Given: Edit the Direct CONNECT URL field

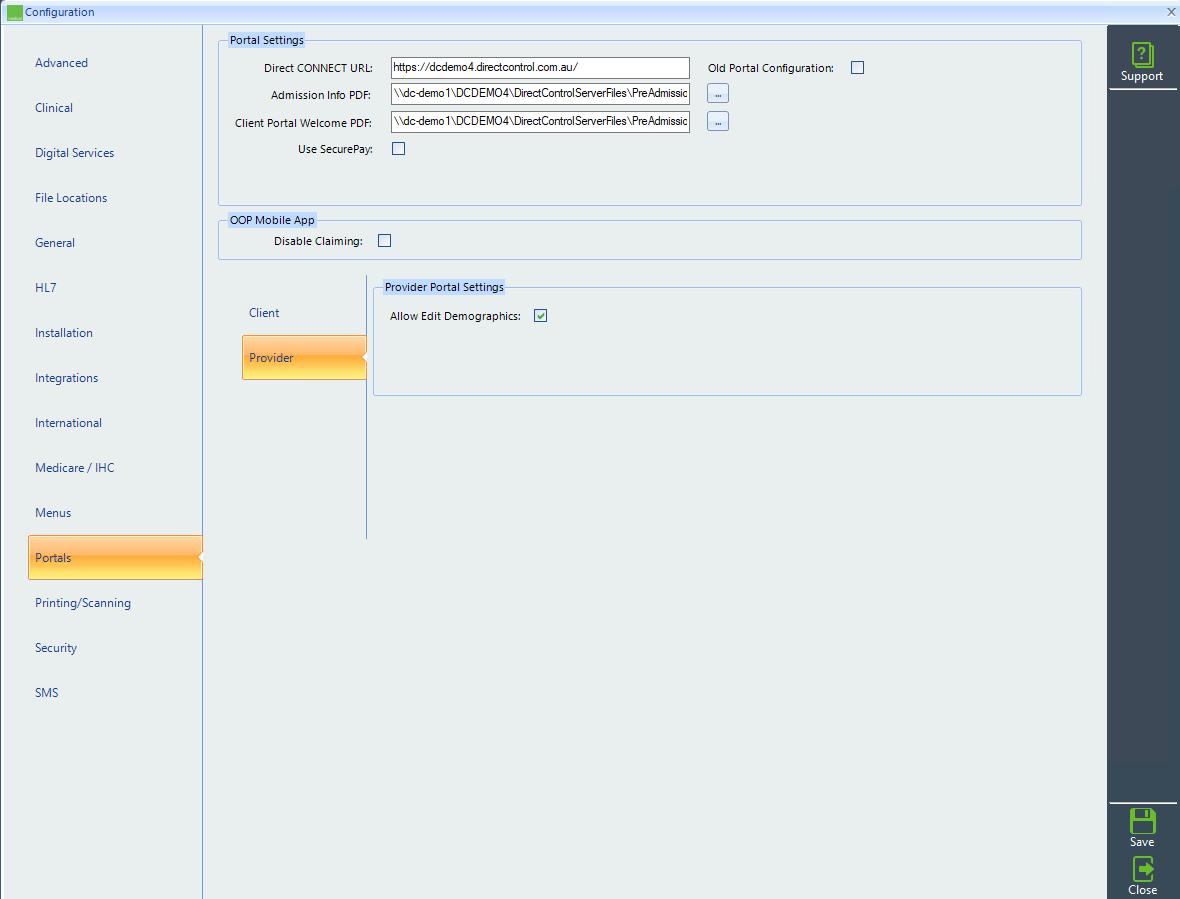Looking at the screenshot, I should pos(540,68).
